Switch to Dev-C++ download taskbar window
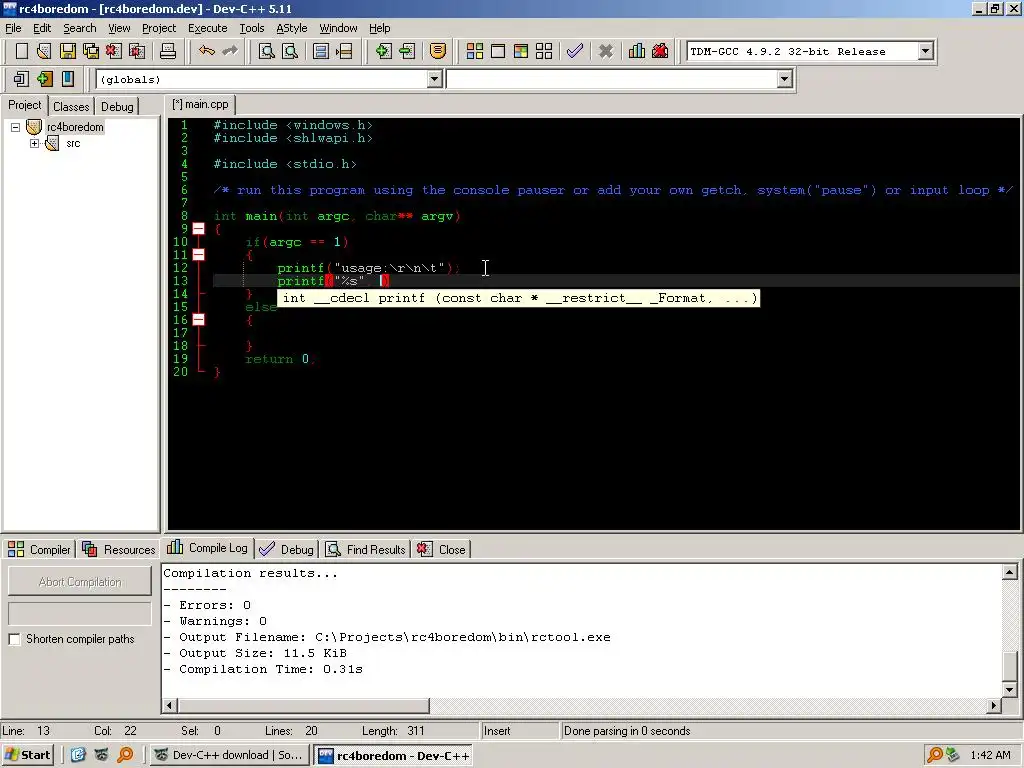This screenshot has height=768, width=1024. 229,755
